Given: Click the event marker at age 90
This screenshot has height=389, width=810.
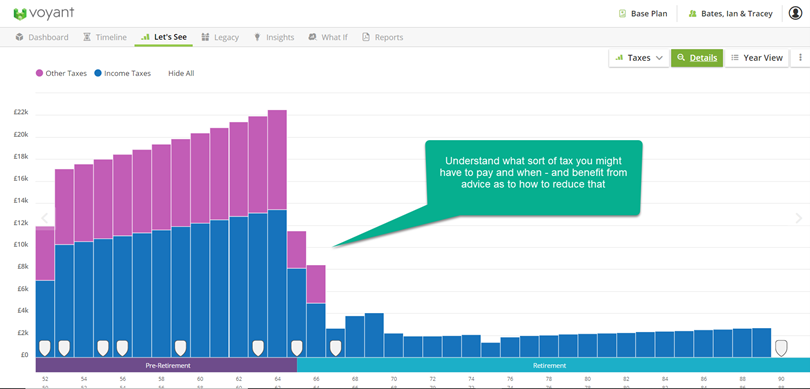Looking at the screenshot, I should tap(781, 348).
